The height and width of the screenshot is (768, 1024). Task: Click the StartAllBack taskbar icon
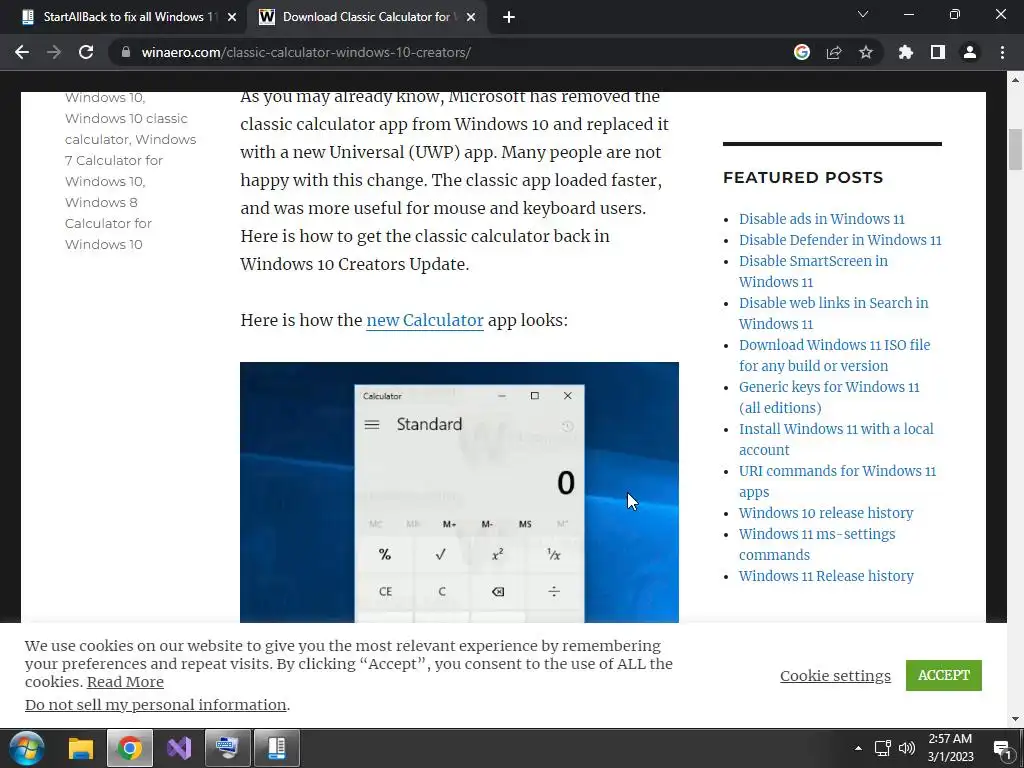click(x=276, y=748)
